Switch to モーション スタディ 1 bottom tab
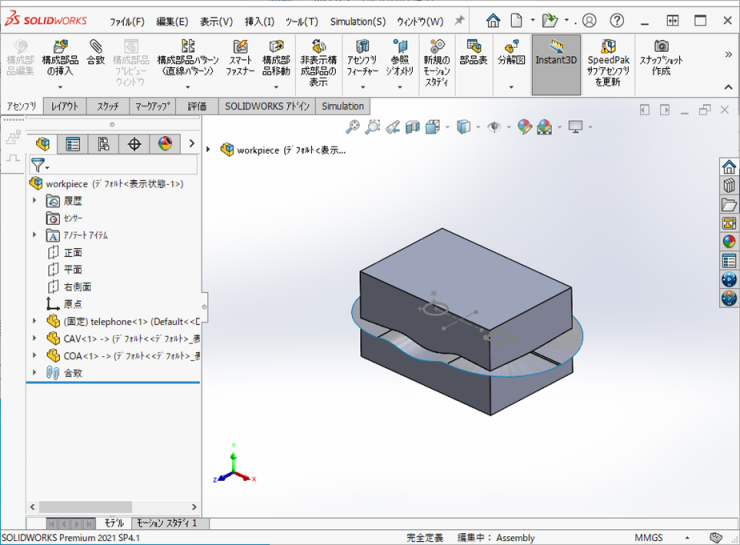This screenshot has width=740, height=545. pyautogui.click(x=166, y=523)
